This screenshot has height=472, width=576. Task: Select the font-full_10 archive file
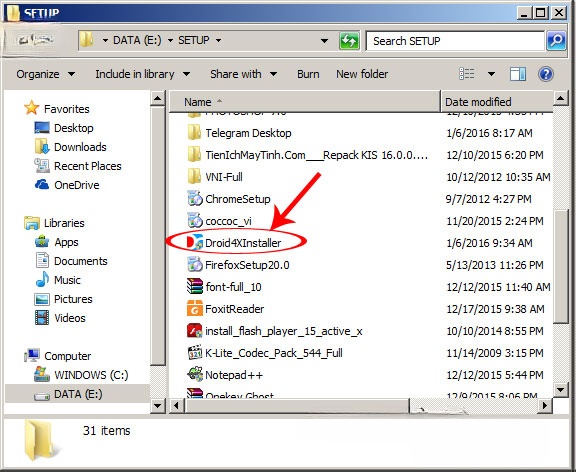click(x=233, y=287)
